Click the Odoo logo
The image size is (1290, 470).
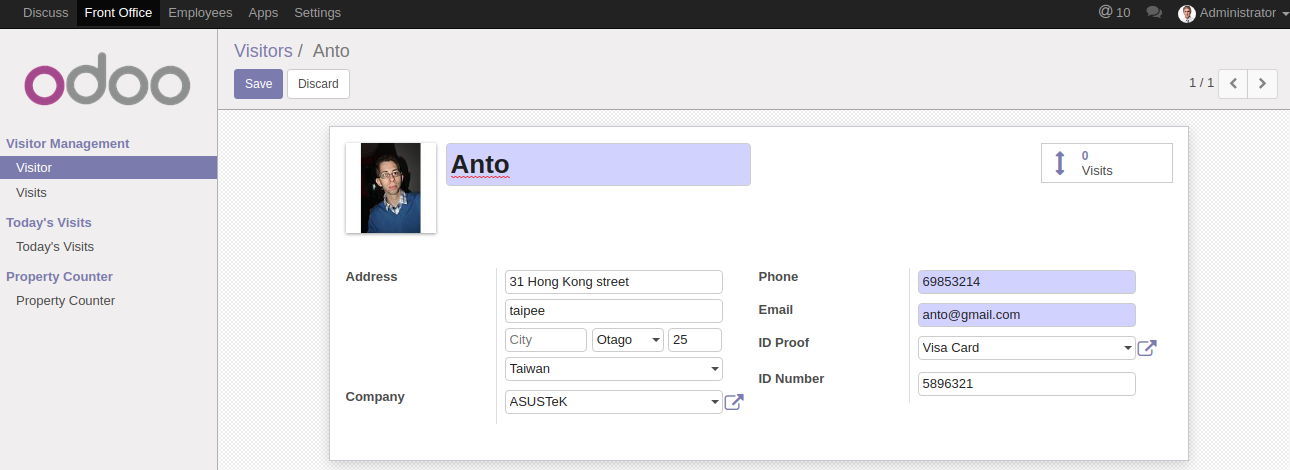coord(107,85)
